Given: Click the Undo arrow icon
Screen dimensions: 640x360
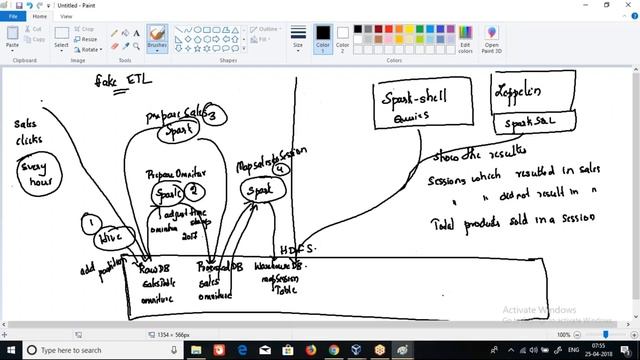Looking at the screenshot, I should [x=29, y=5].
